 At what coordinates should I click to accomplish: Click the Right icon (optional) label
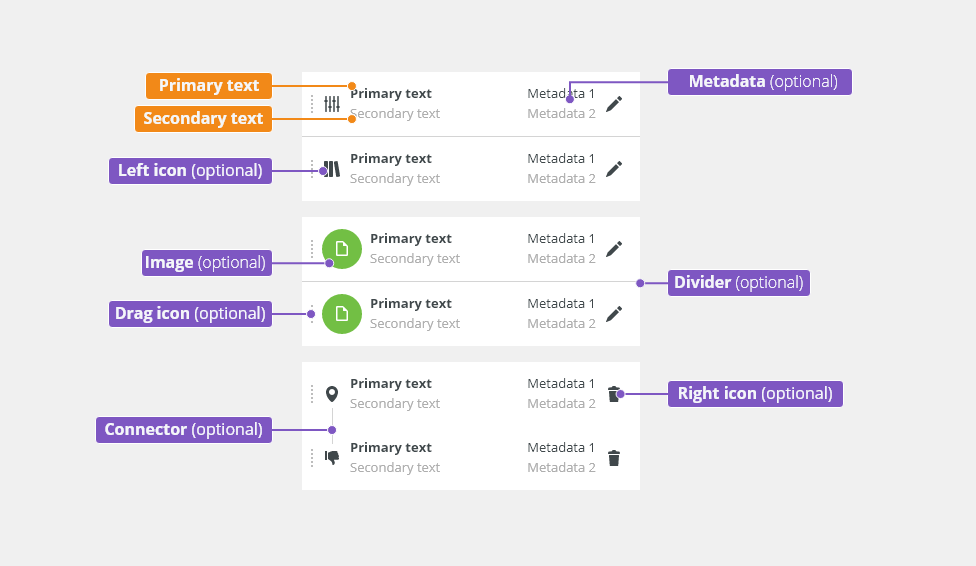tap(755, 394)
